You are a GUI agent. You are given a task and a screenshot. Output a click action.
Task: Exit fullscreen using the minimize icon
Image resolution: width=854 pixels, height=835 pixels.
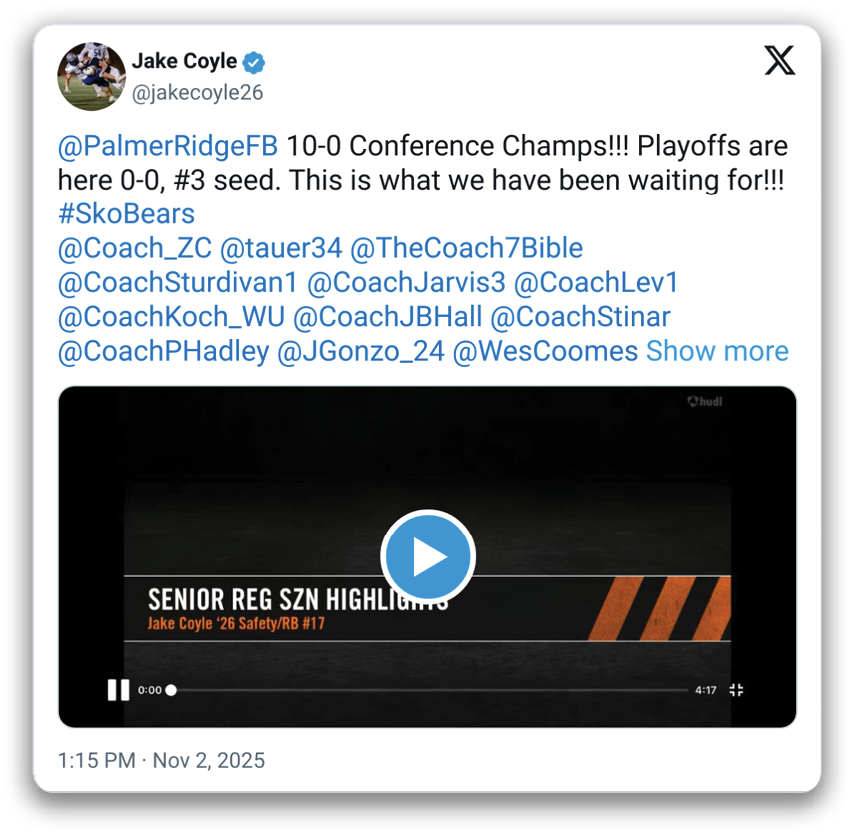(736, 690)
